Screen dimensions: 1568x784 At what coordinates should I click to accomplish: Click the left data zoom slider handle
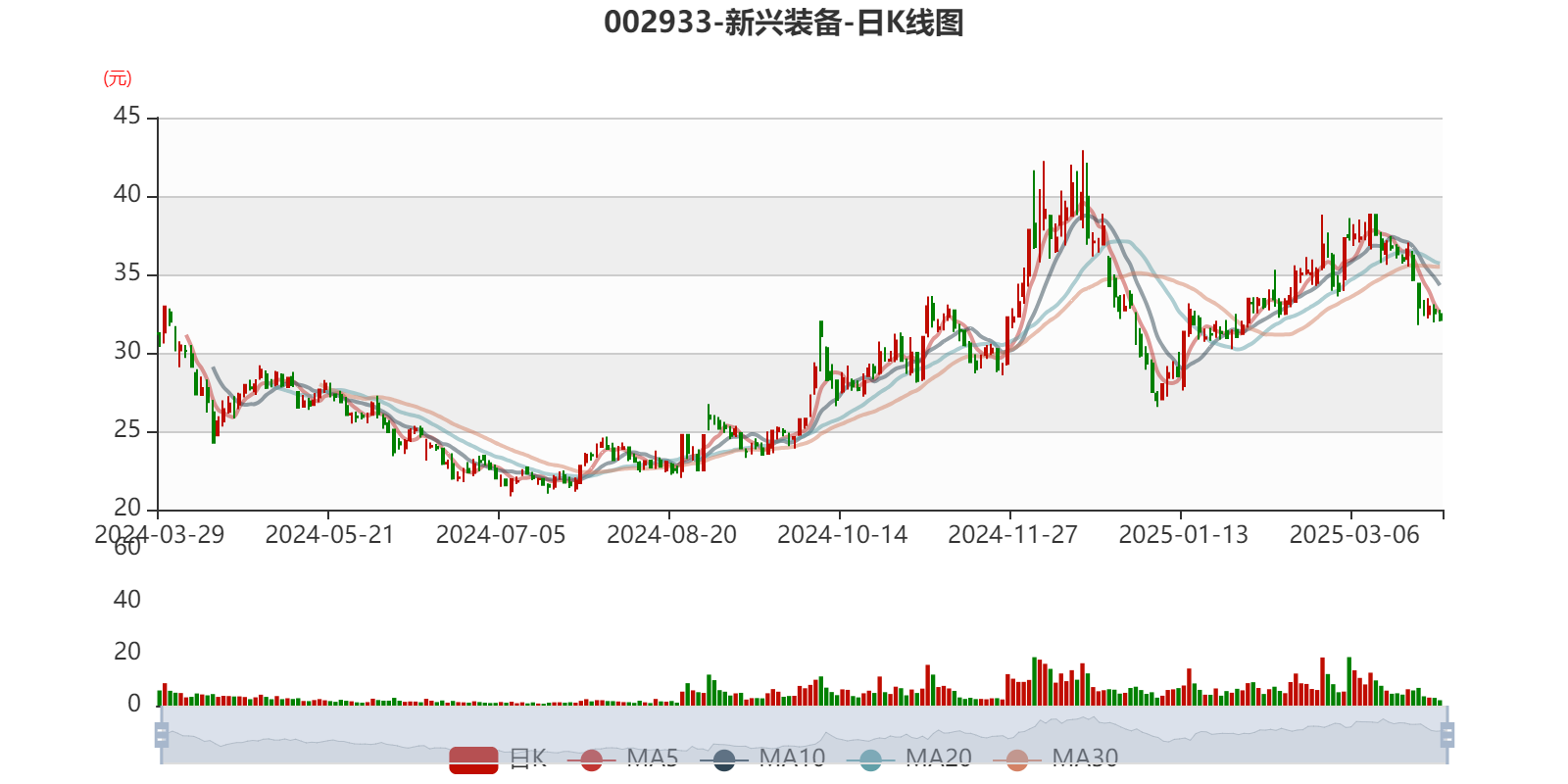click(x=162, y=735)
